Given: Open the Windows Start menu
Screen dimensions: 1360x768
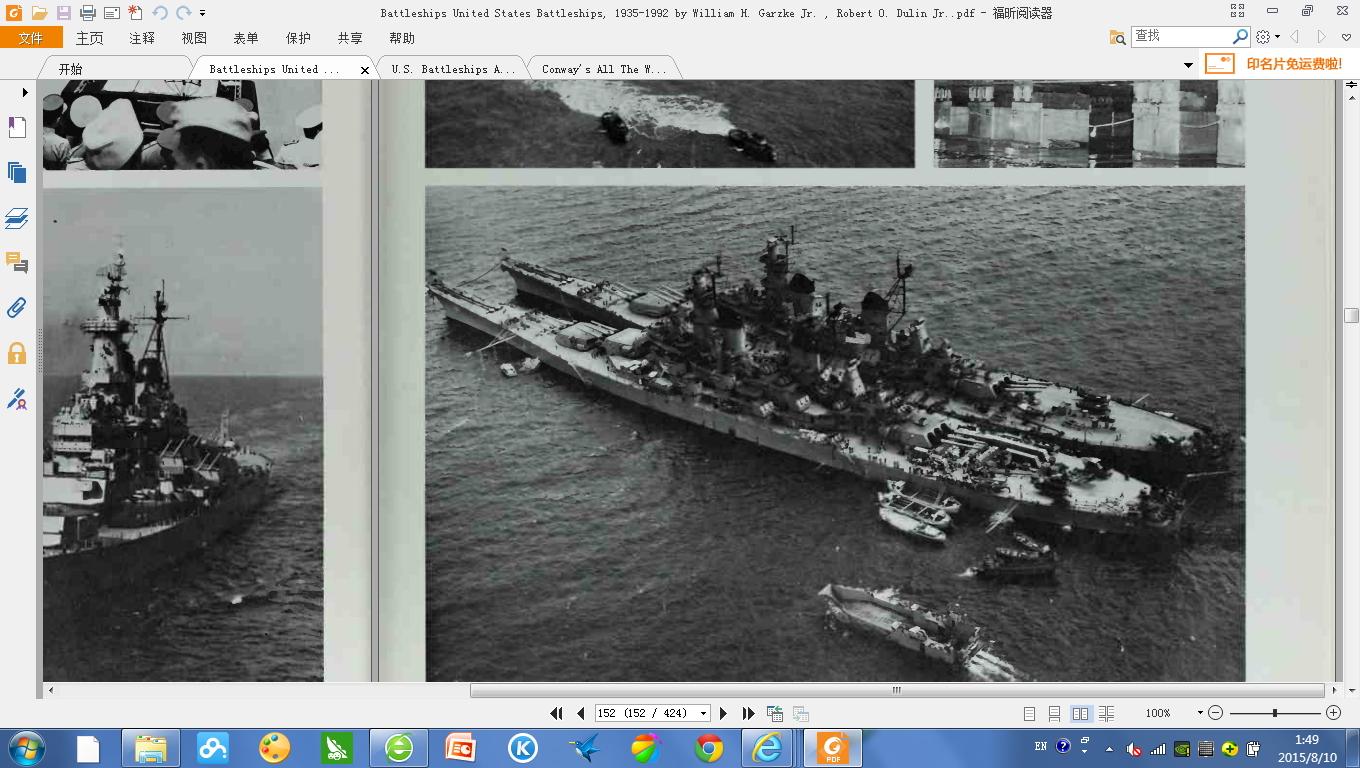Looking at the screenshot, I should [x=26, y=748].
